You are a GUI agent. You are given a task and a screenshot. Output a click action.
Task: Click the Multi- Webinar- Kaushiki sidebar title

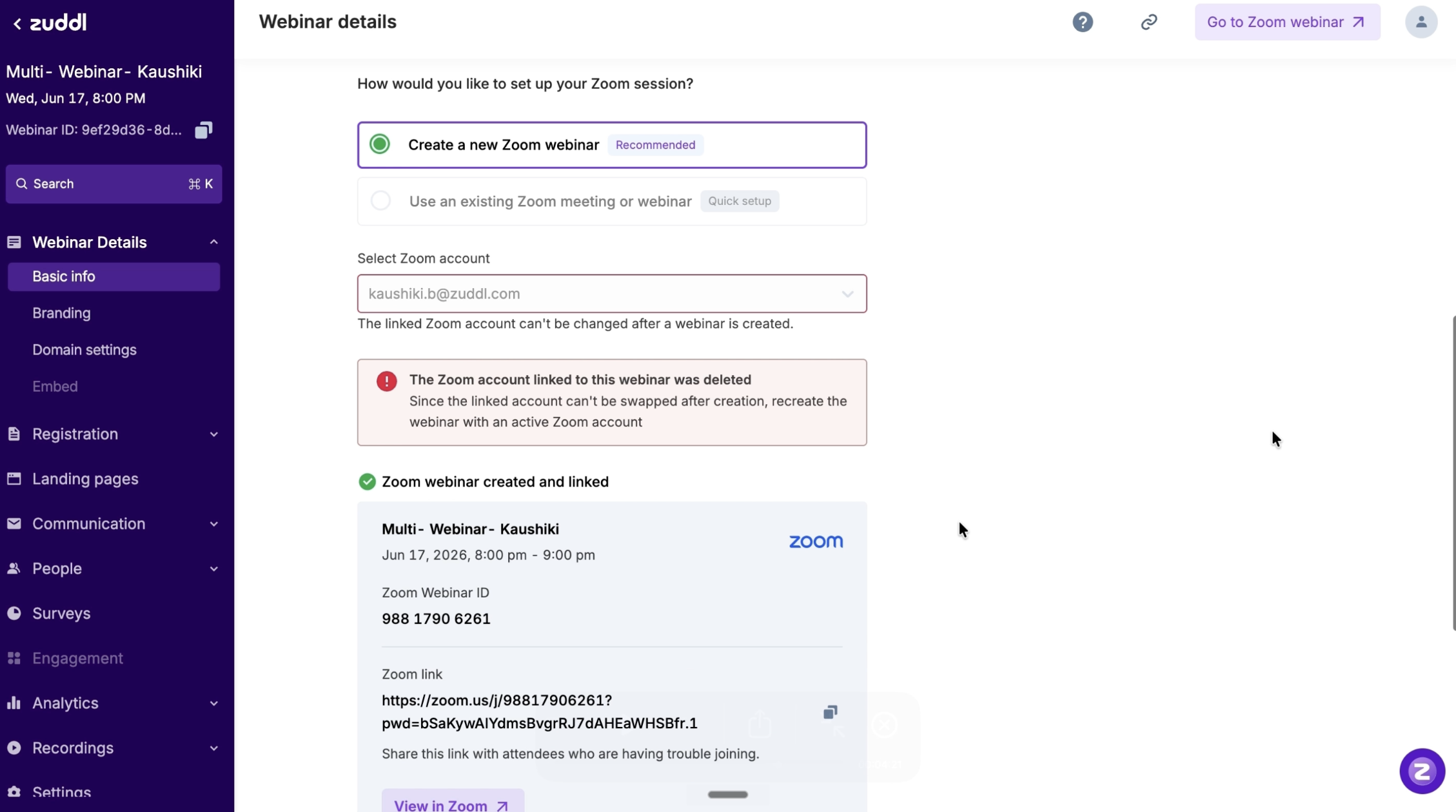104,72
